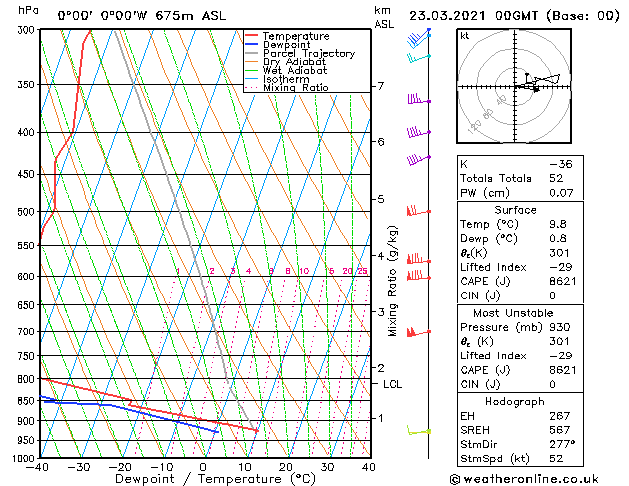
Task: Click the purple wind barb near 7 km
Action: (x=419, y=99)
